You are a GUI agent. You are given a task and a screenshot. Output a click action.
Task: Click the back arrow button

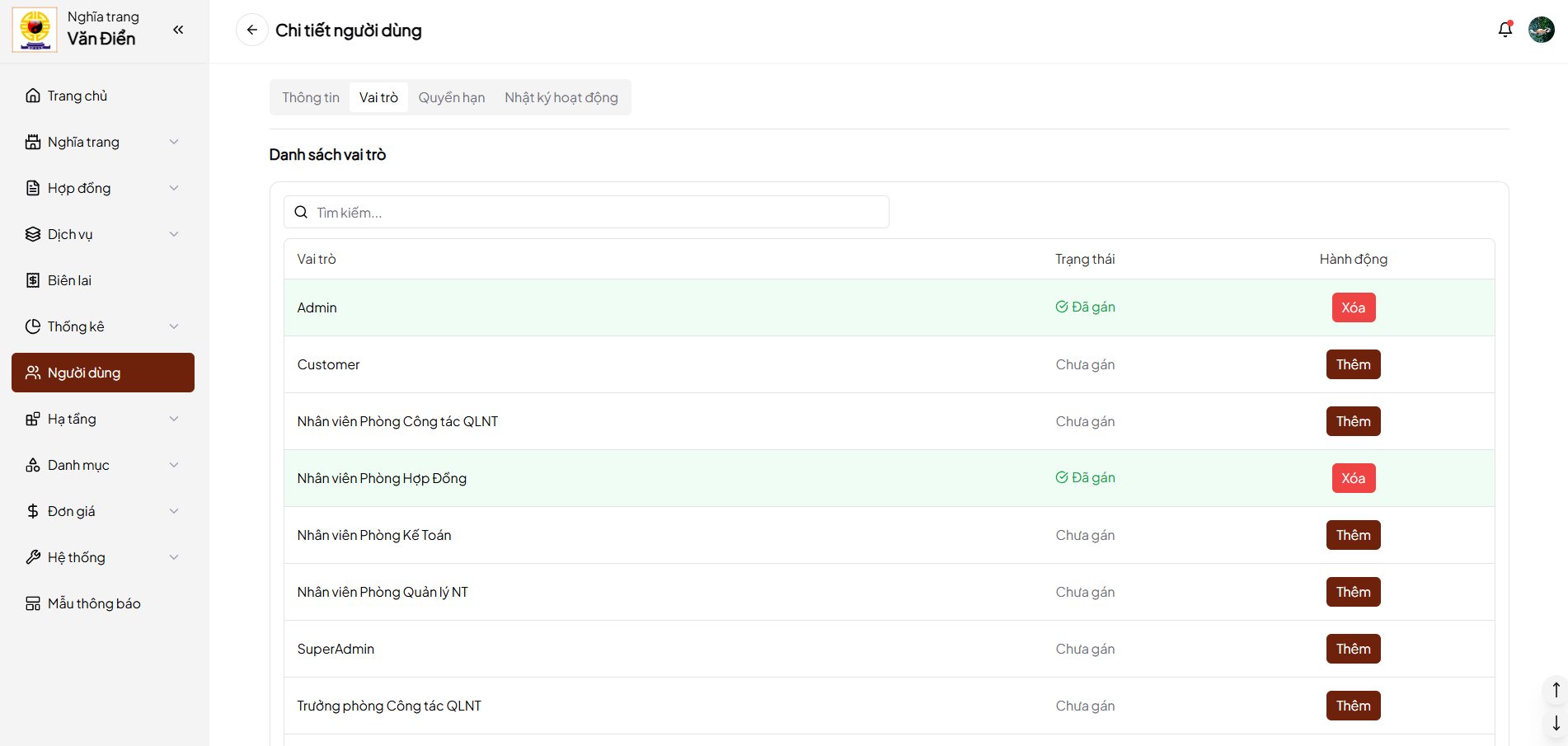pyautogui.click(x=252, y=30)
